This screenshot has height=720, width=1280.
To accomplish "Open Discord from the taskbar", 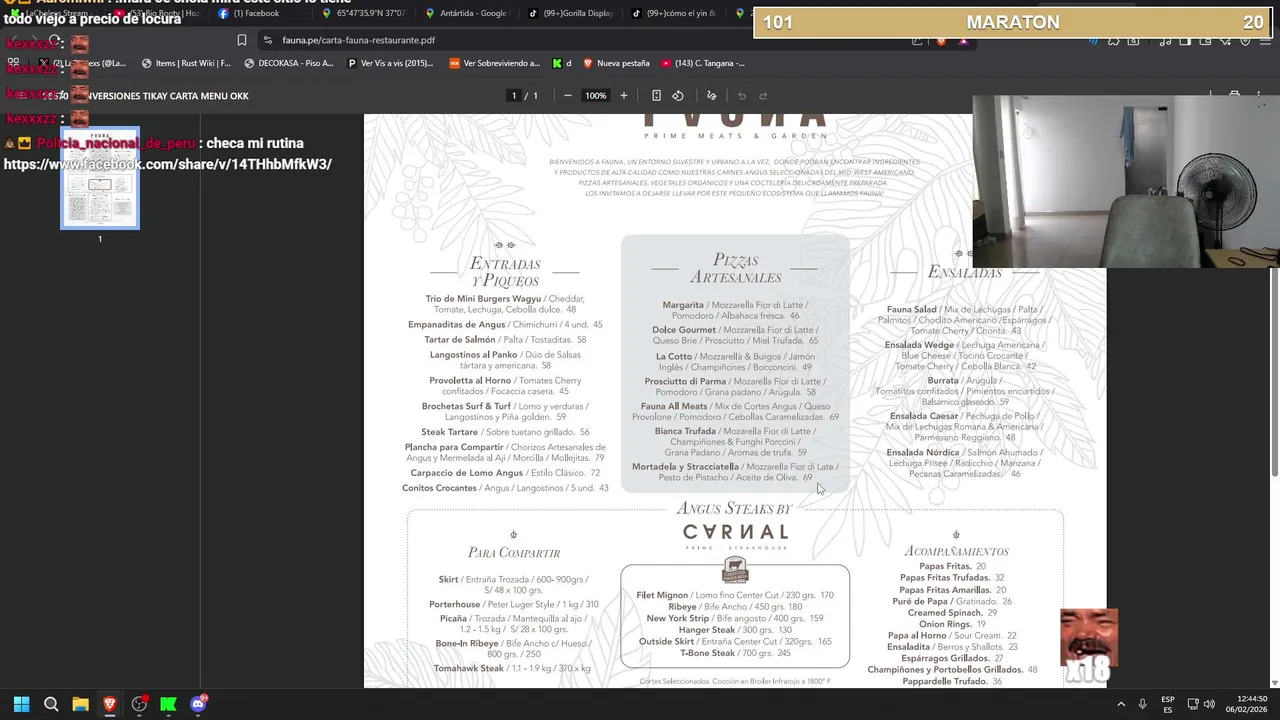I will (198, 704).
